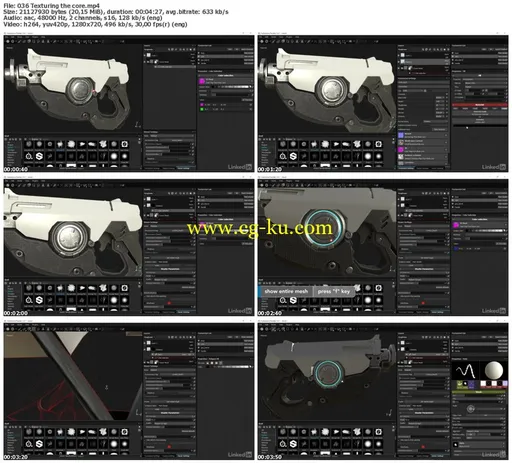The image size is (512, 463).
Task: Pick magnifier-like brush icon in 00:03:20 frame shelf
Action: click(29, 444)
